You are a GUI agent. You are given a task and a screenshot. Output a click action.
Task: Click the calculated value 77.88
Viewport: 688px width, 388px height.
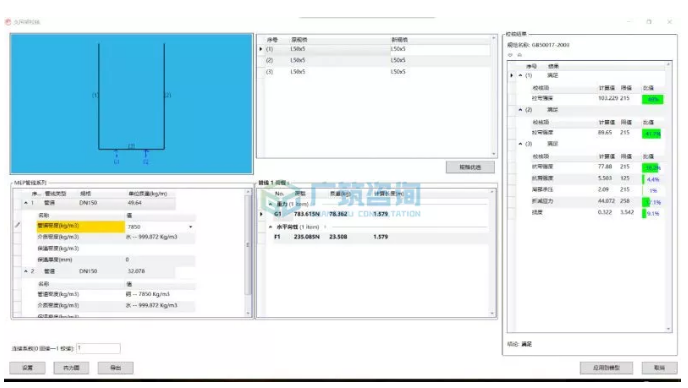[x=605, y=167]
